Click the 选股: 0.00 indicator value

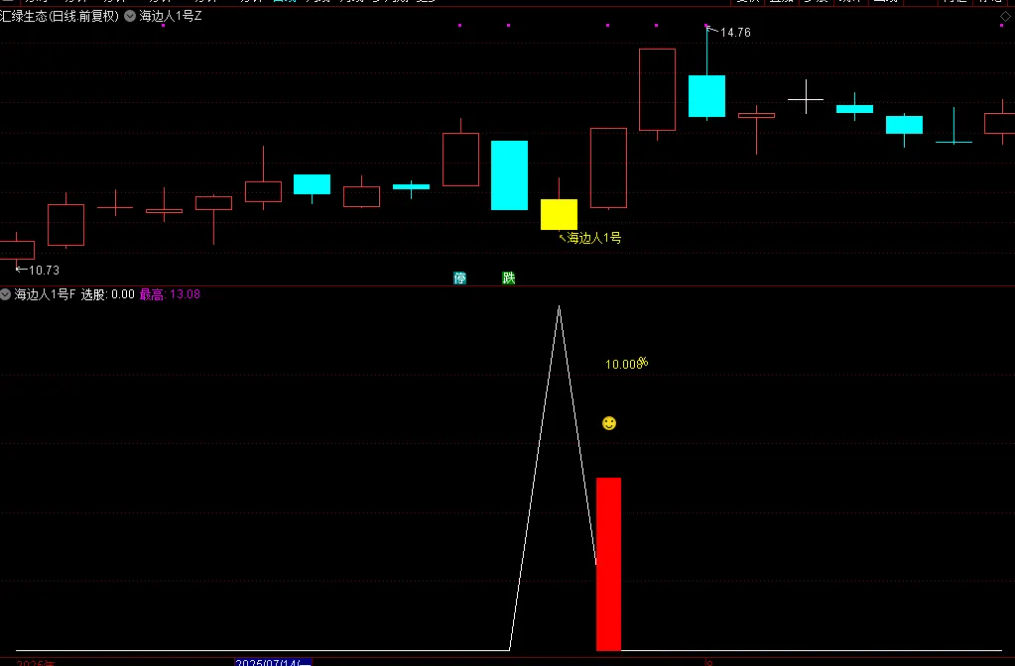coord(108,294)
